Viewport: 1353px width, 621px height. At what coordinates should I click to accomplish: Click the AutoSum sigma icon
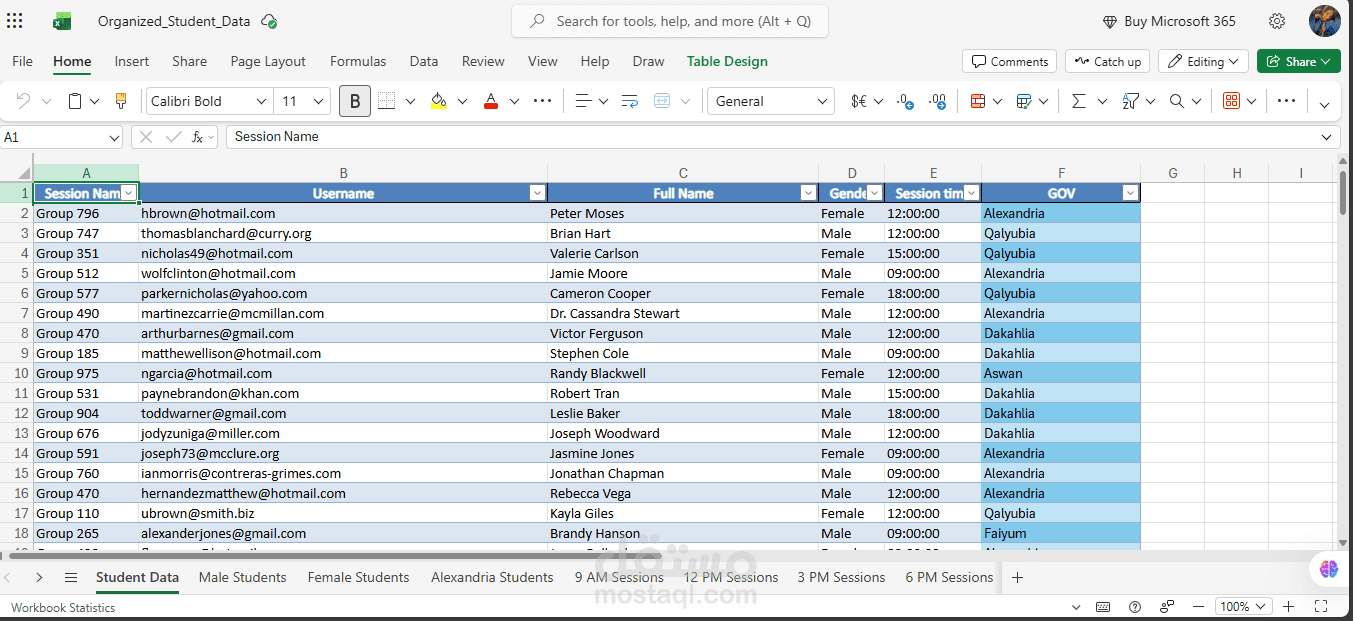pyautogui.click(x=1079, y=101)
